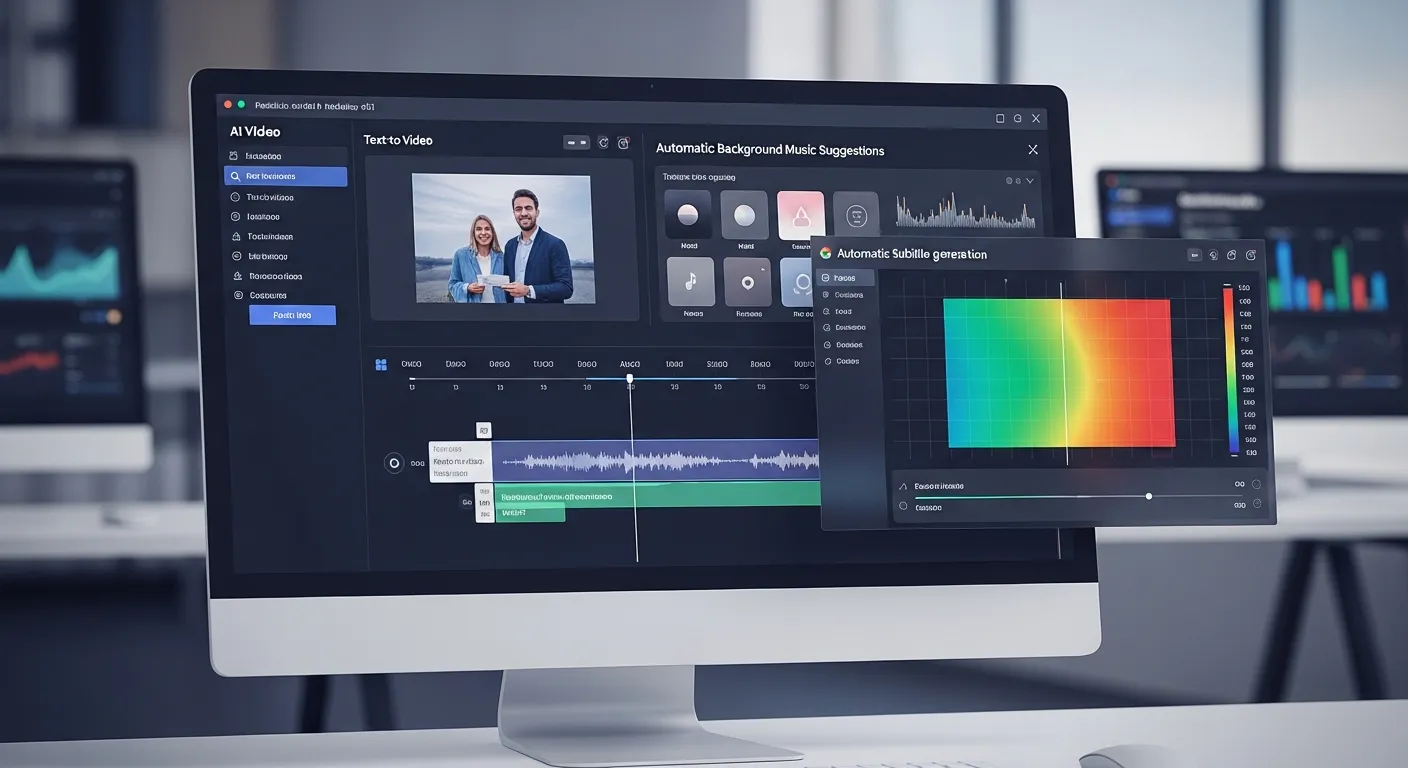This screenshot has width=1408, height=768.
Task: Click the waveform preview in Music Suggestions
Action: coord(965,212)
